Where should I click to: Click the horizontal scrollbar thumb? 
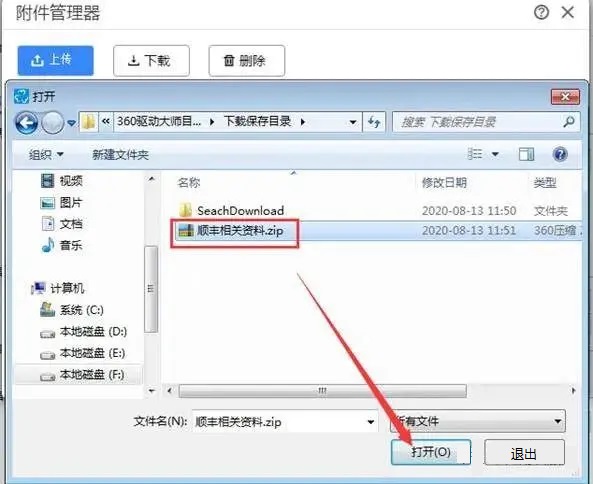click(x=322, y=391)
